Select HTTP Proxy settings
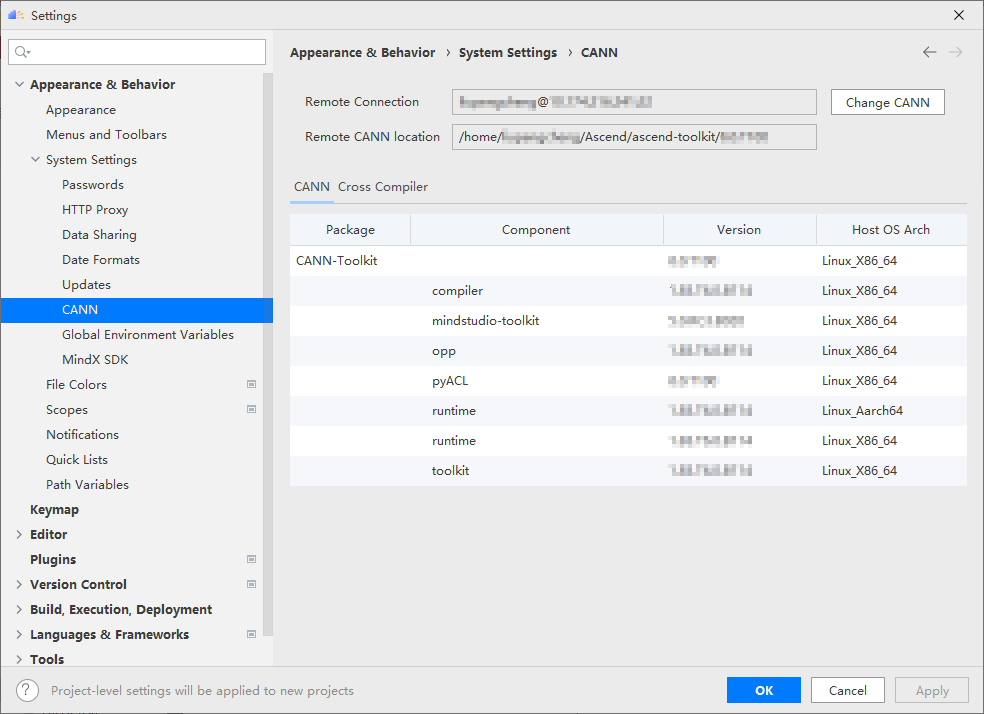 click(x=95, y=210)
